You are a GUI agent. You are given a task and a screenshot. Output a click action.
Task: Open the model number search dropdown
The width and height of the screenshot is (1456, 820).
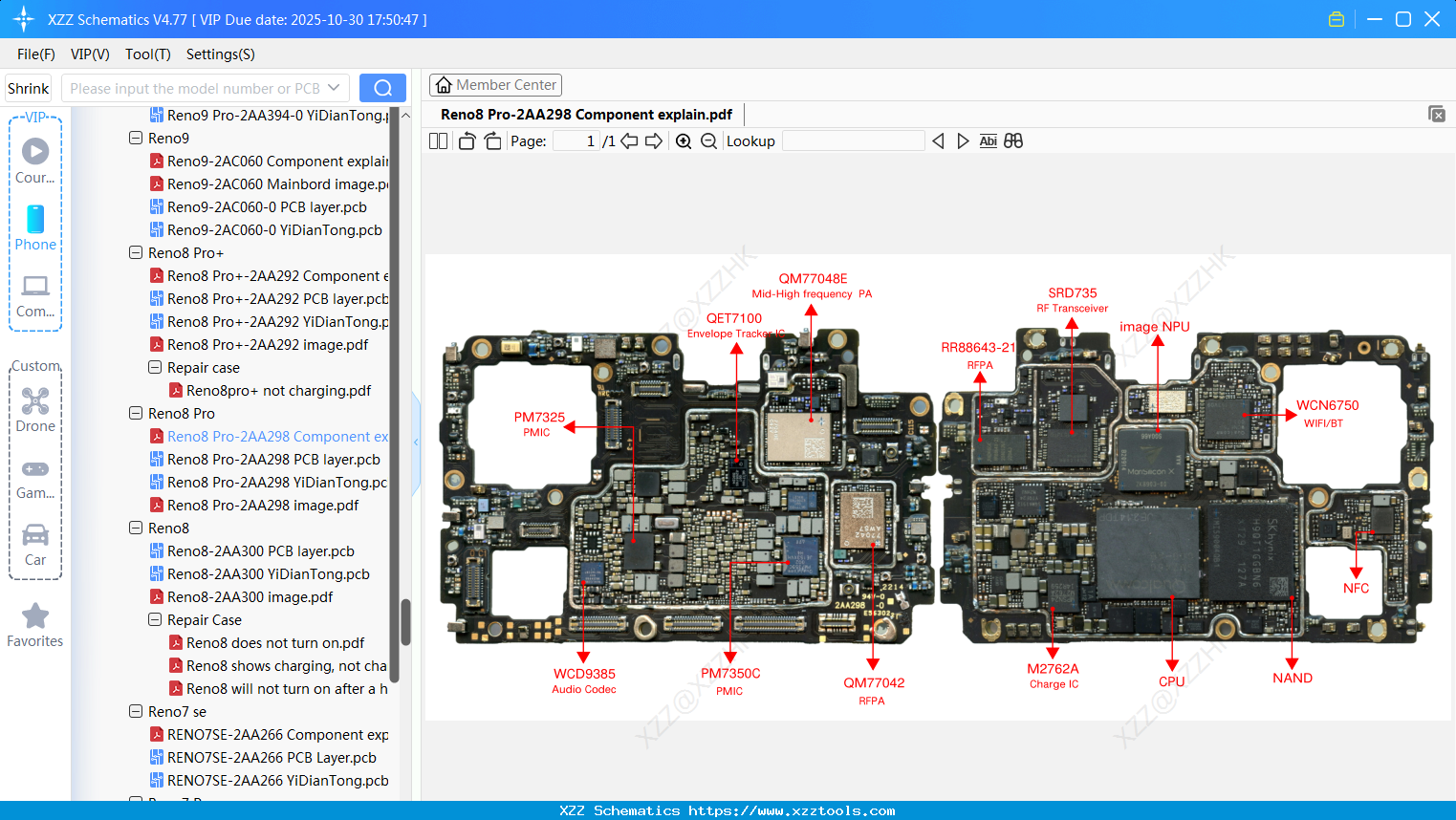coord(334,87)
